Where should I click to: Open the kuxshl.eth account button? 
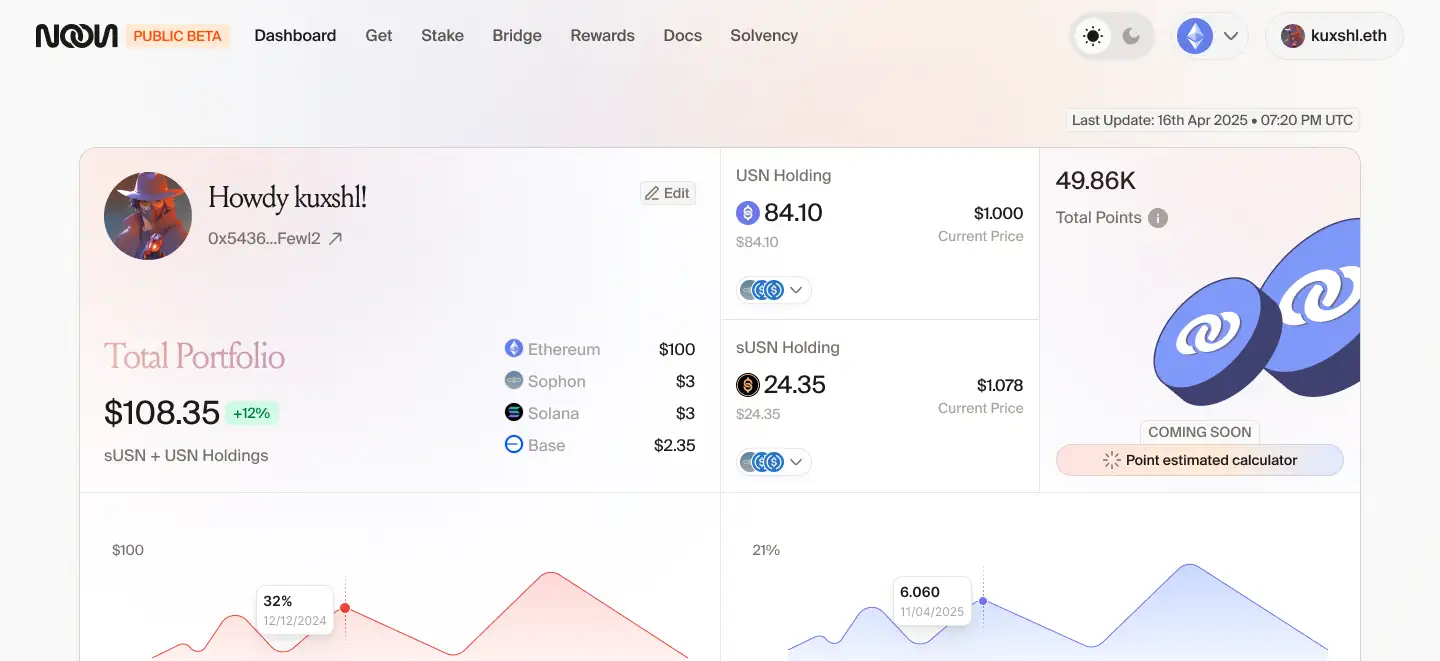[1334, 36]
